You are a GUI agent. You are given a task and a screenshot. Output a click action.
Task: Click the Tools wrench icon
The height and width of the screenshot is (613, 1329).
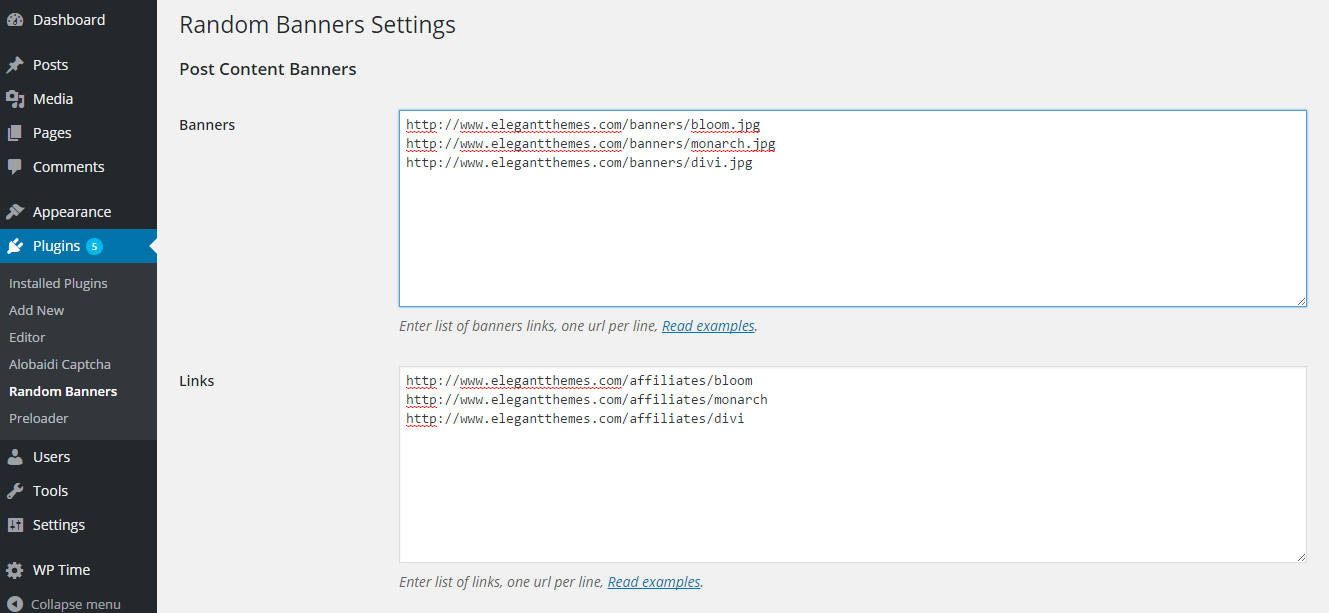click(15, 491)
